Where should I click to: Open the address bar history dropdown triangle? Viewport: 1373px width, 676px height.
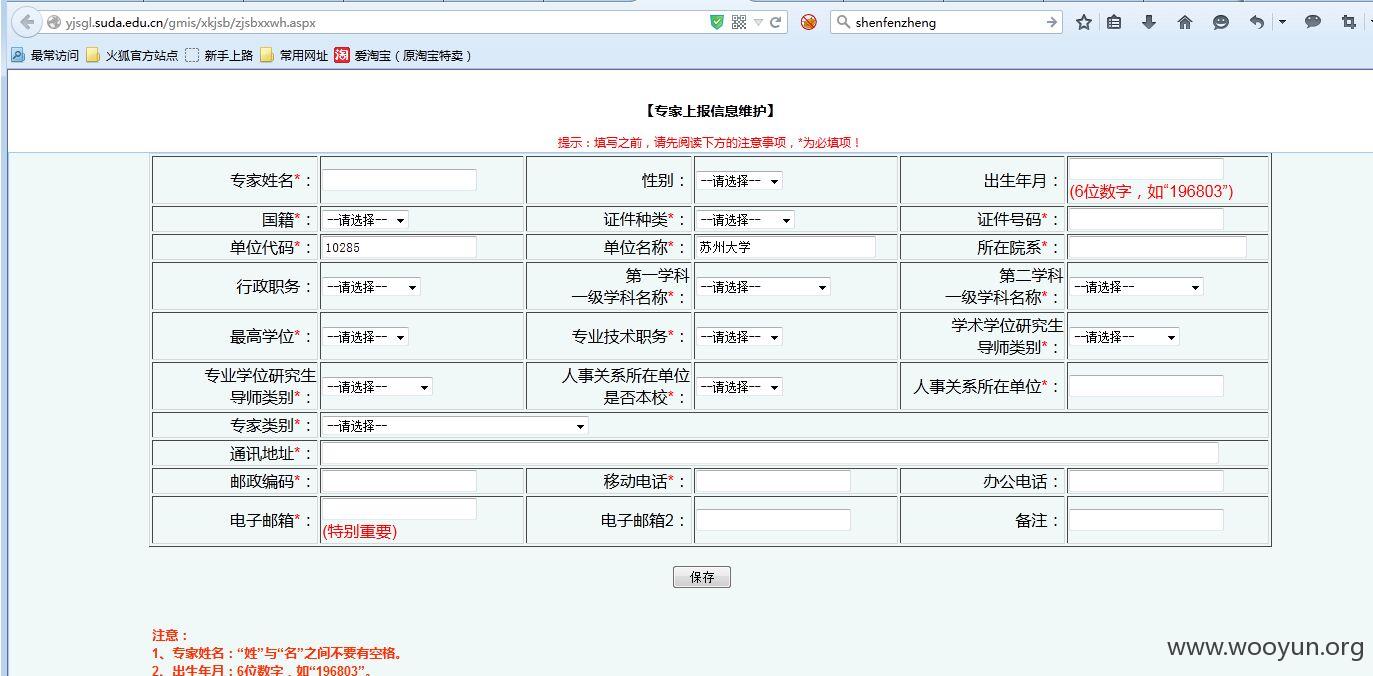click(758, 22)
